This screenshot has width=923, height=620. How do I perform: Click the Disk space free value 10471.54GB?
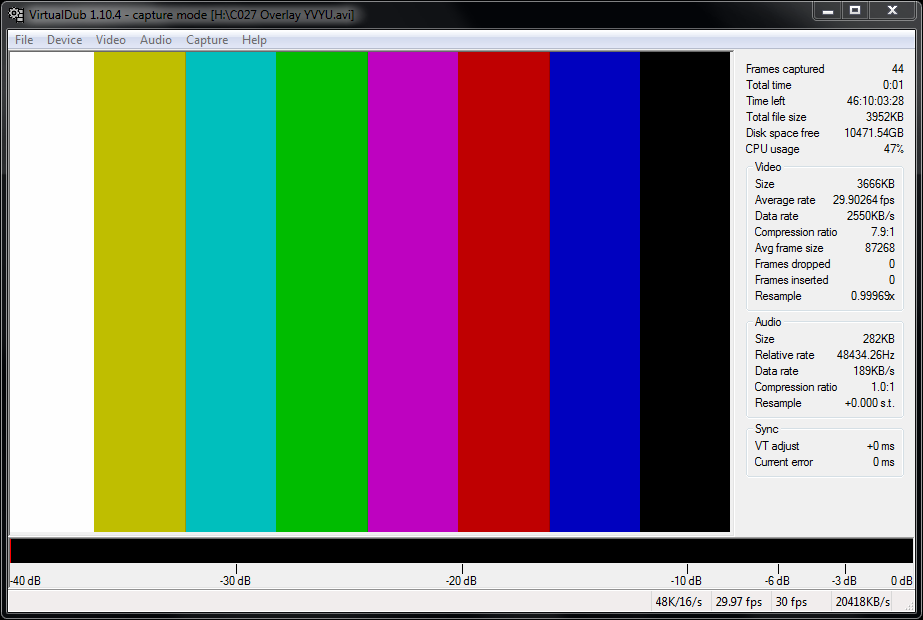coord(874,132)
